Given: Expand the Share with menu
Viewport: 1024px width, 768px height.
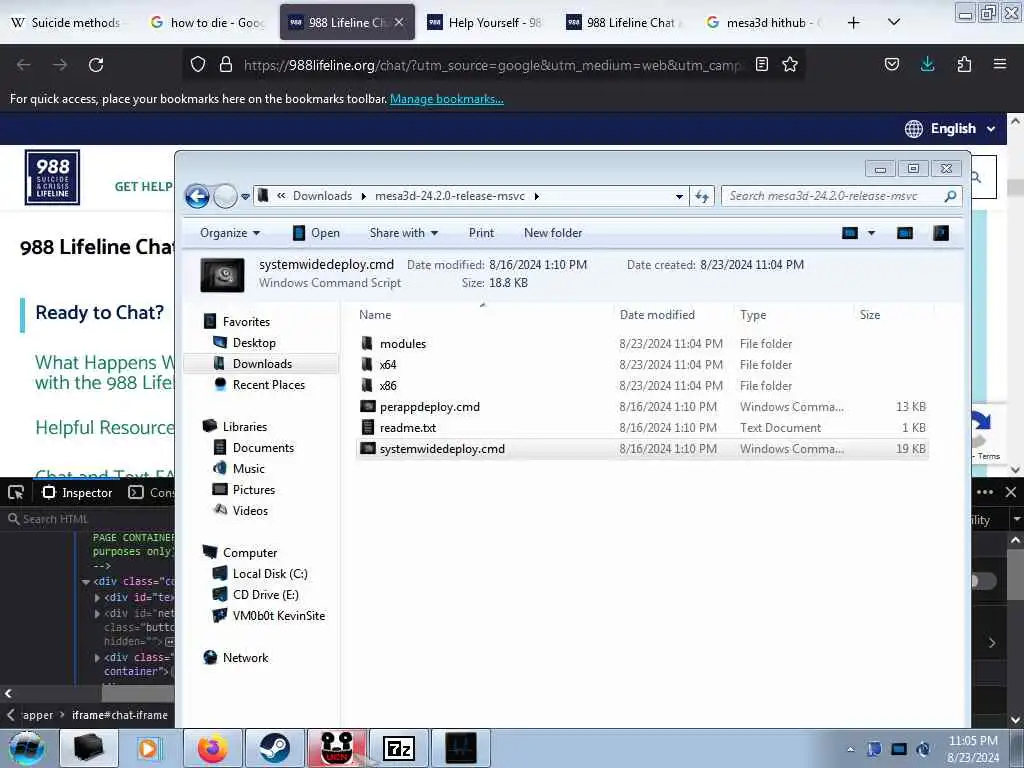Looking at the screenshot, I should [404, 233].
